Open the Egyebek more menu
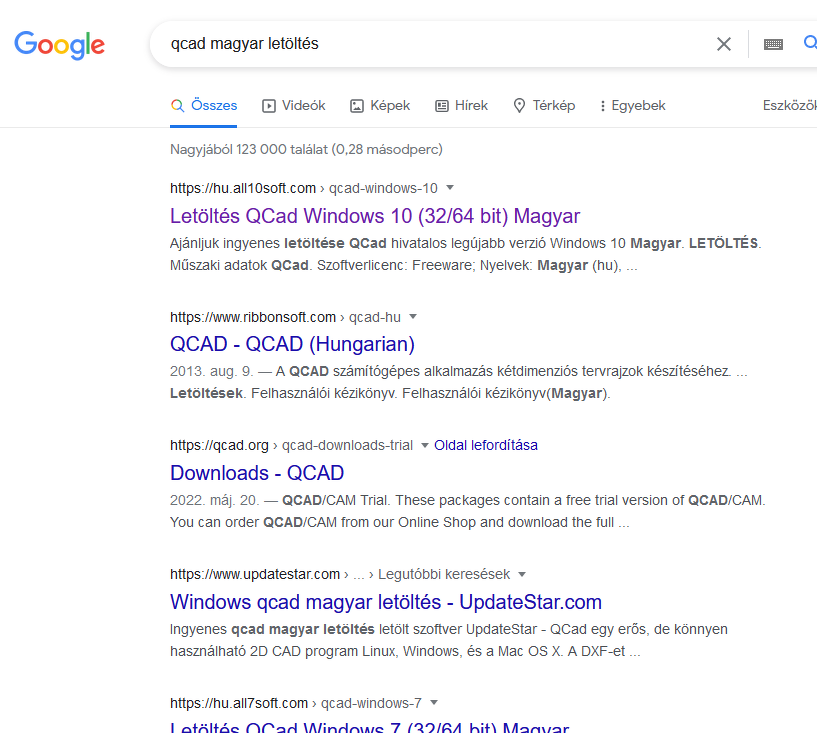Viewport: 817px width, 733px height. [632, 106]
